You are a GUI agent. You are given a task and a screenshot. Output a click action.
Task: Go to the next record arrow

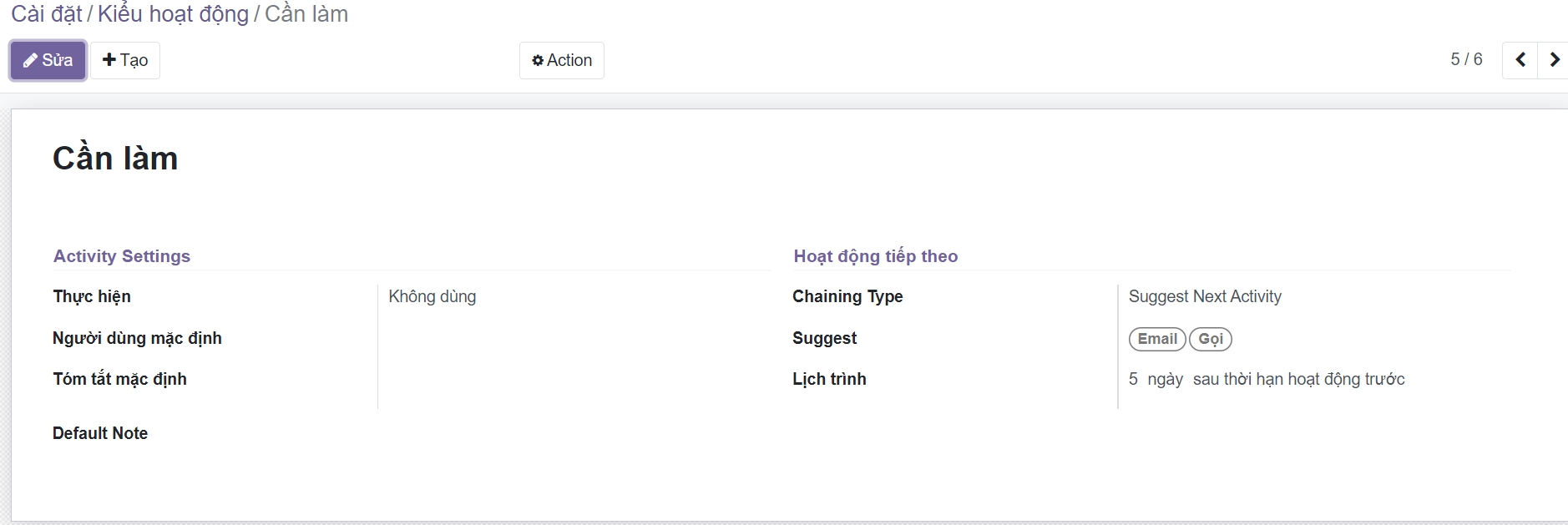point(1554,60)
